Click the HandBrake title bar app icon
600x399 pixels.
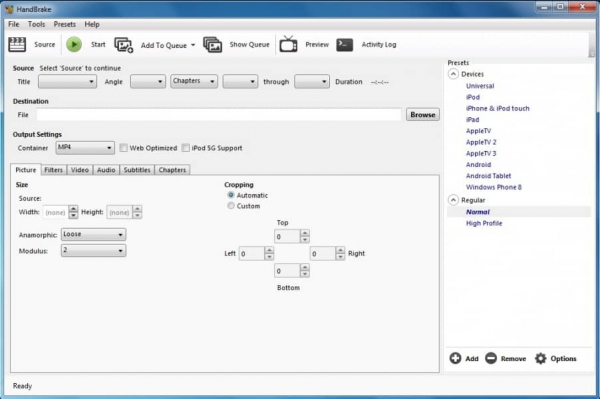click(9, 9)
